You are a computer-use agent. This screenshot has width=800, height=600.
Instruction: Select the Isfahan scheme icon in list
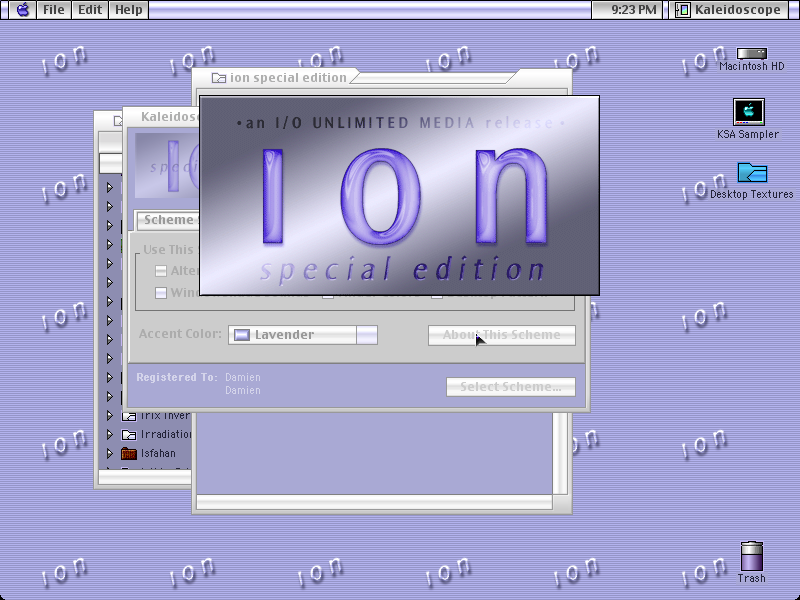point(129,453)
